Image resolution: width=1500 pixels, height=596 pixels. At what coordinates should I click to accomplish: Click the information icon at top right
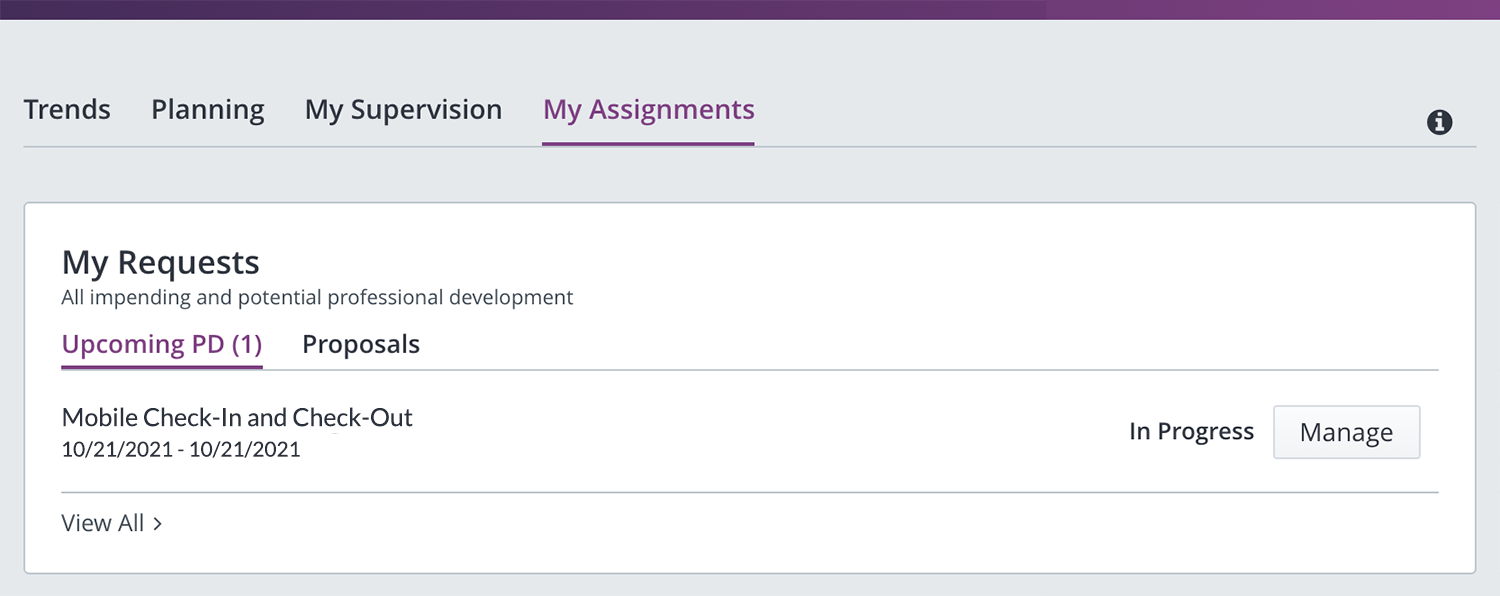pos(1439,122)
